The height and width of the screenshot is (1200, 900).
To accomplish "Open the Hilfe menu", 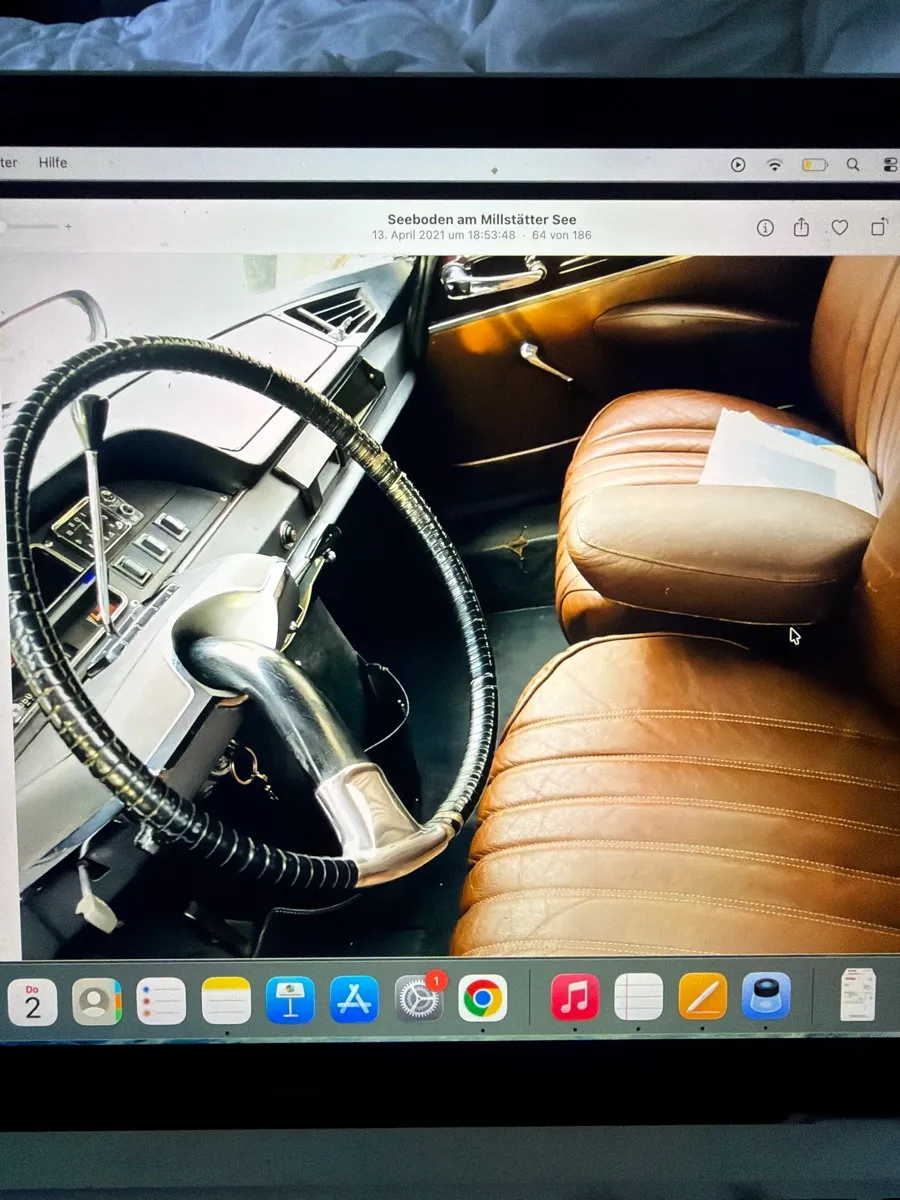I will (53, 162).
